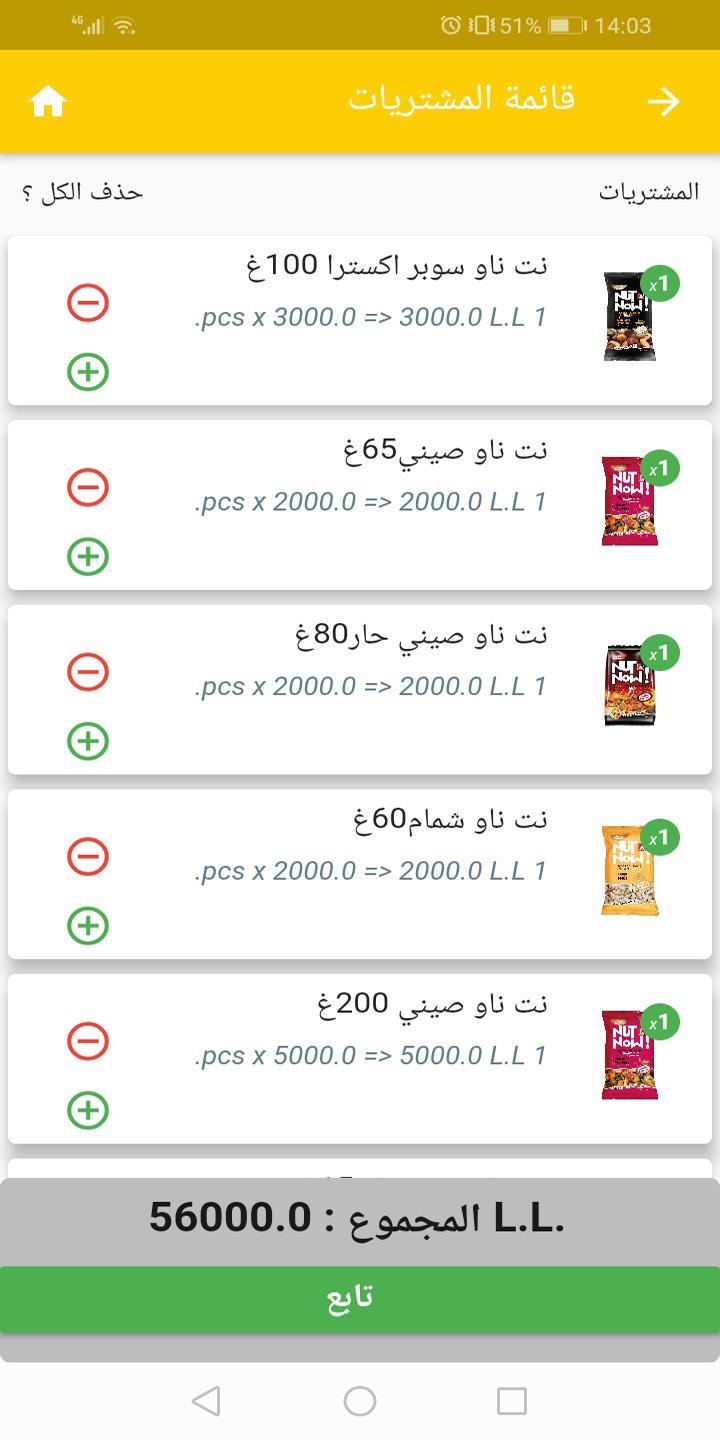Tap the Android back navigation button
Viewport: 720px width, 1440px height.
pyautogui.click(x=206, y=1401)
